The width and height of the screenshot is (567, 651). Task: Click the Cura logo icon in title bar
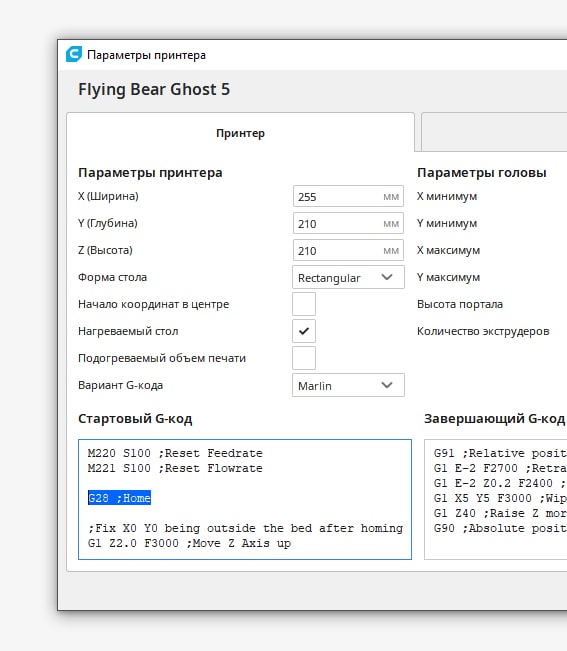click(74, 54)
